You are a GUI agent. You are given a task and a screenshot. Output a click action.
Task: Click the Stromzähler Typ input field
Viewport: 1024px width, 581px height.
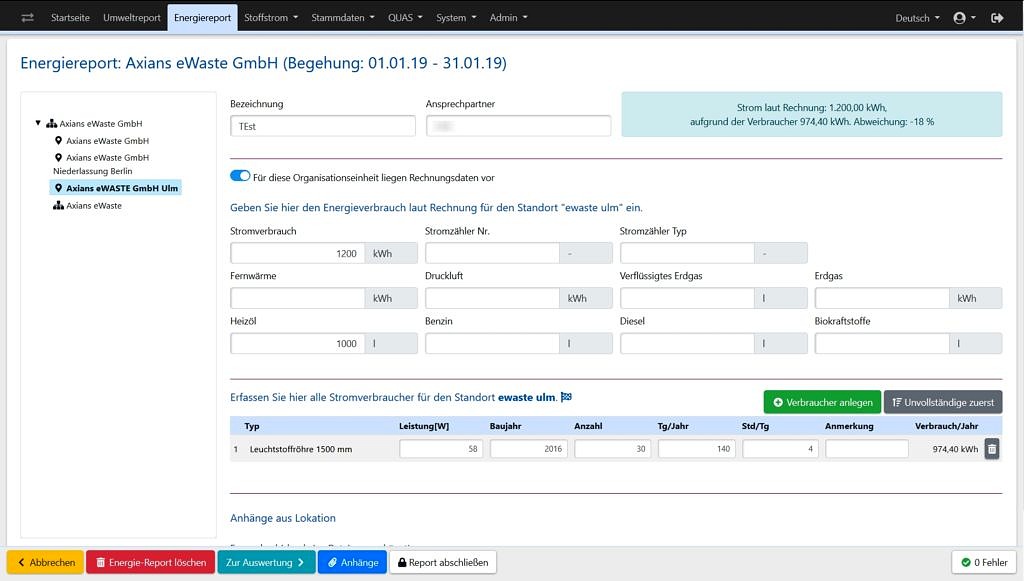[687, 253]
